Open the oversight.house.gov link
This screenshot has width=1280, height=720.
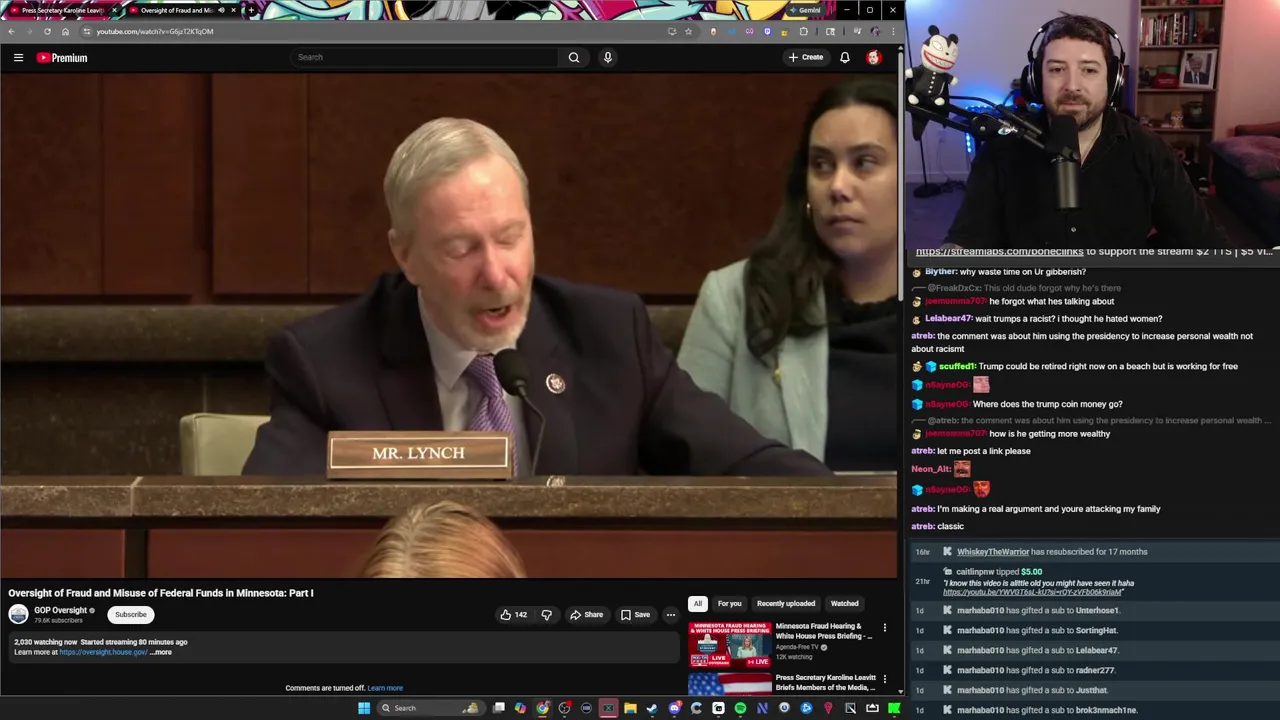[x=103, y=652]
